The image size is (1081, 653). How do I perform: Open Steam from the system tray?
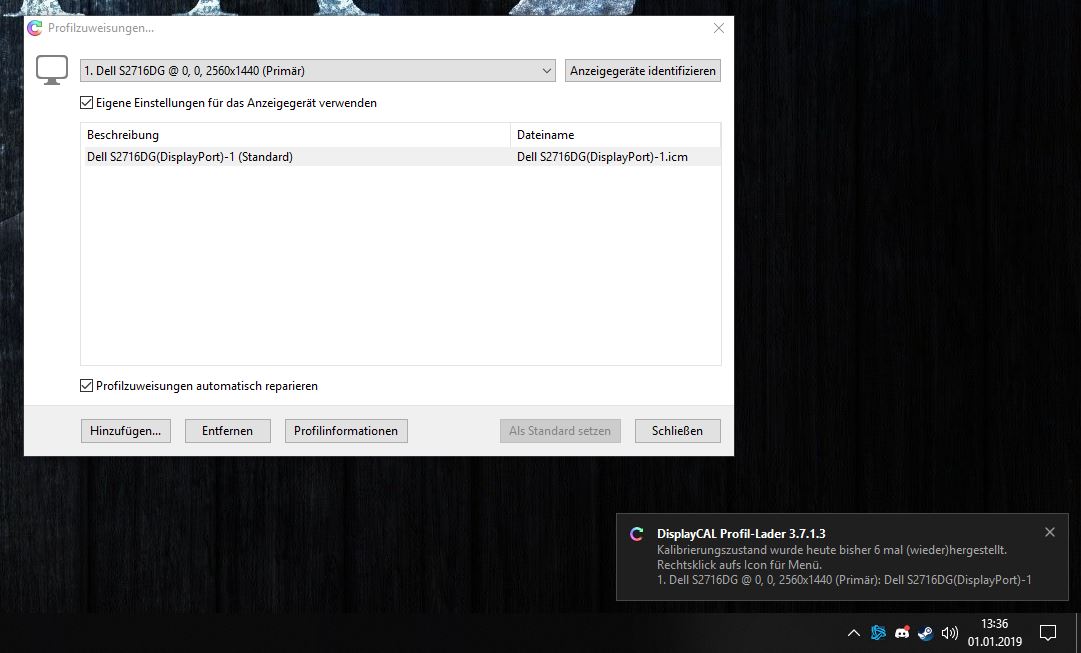click(926, 633)
